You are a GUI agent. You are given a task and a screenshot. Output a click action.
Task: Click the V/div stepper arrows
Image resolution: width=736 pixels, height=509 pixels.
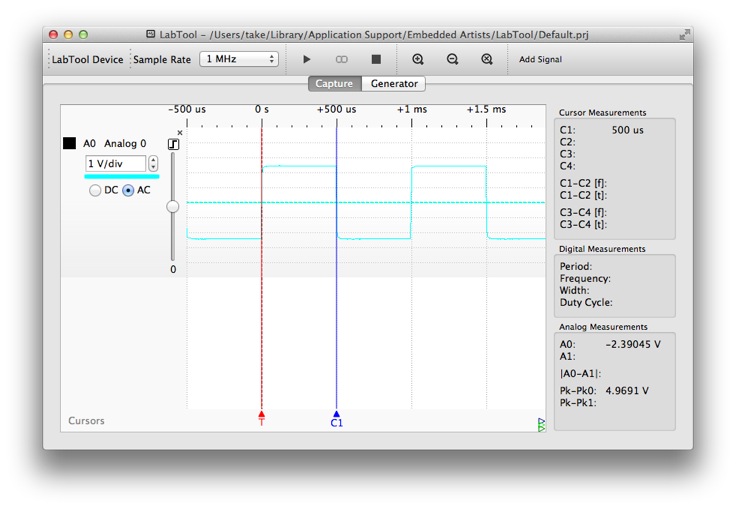[x=153, y=163]
